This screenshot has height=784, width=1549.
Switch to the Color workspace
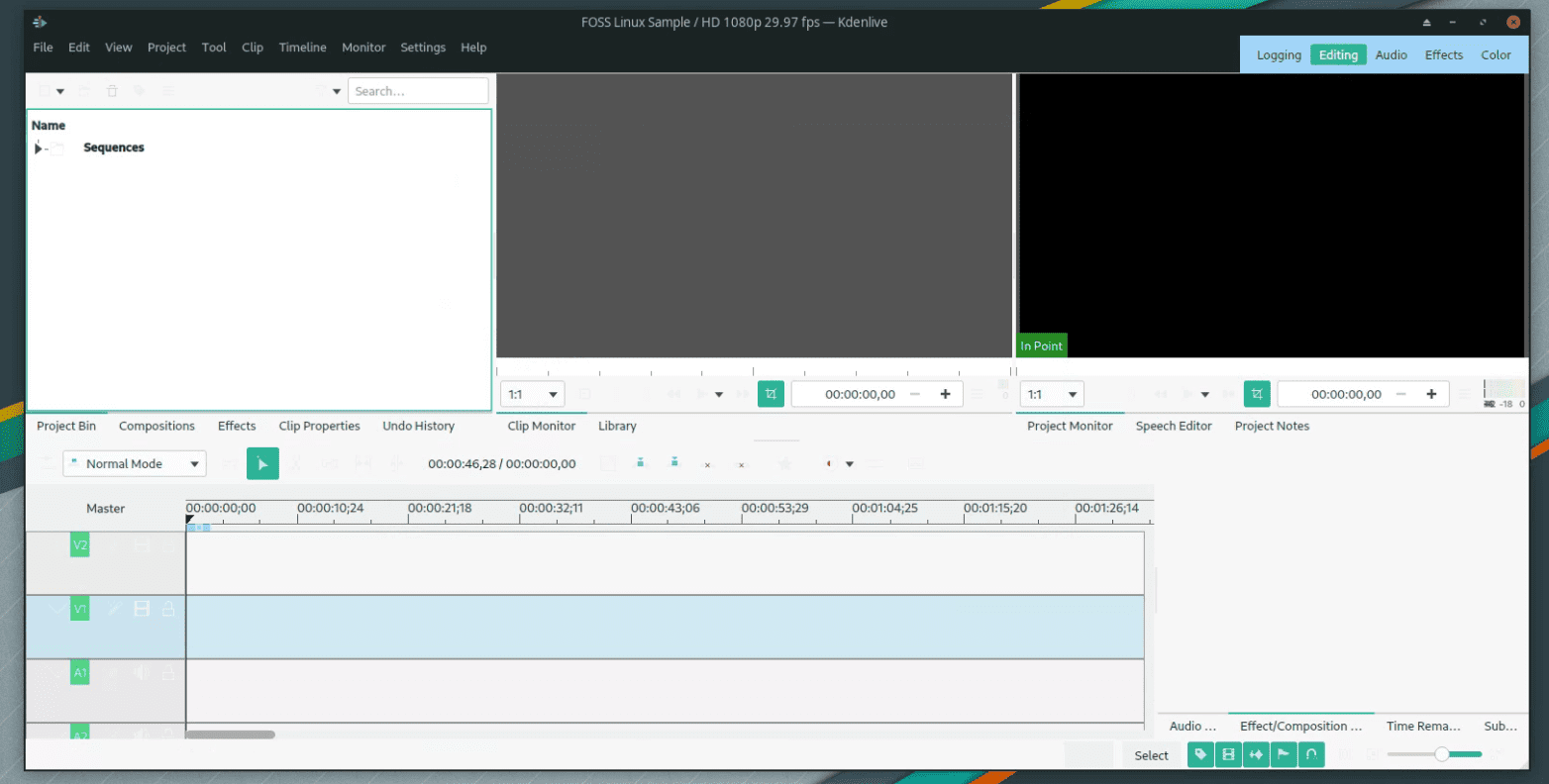1496,55
